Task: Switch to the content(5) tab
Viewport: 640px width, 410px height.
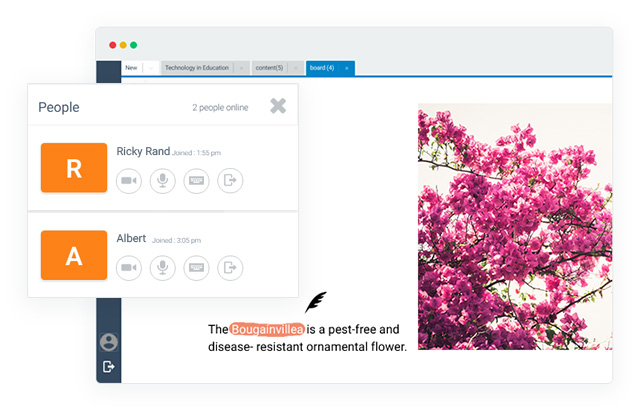Action: tap(269, 68)
